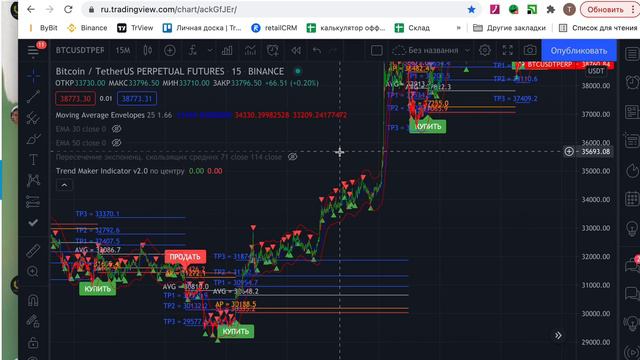The width and height of the screenshot is (640, 360).
Task: Open the TradingView hamburger menu
Action: (x=33, y=50)
